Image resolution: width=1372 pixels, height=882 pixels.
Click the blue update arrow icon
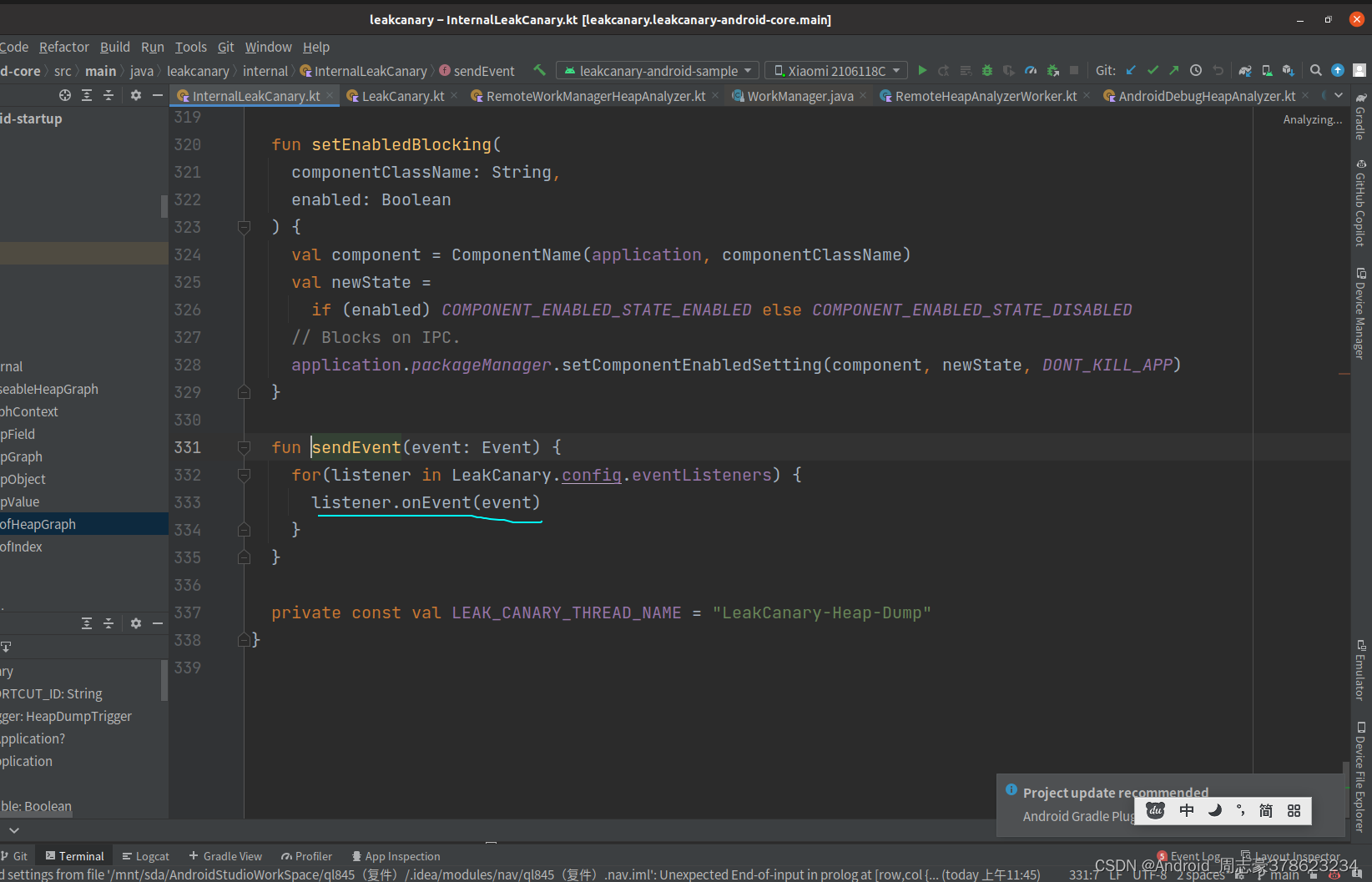point(1338,71)
